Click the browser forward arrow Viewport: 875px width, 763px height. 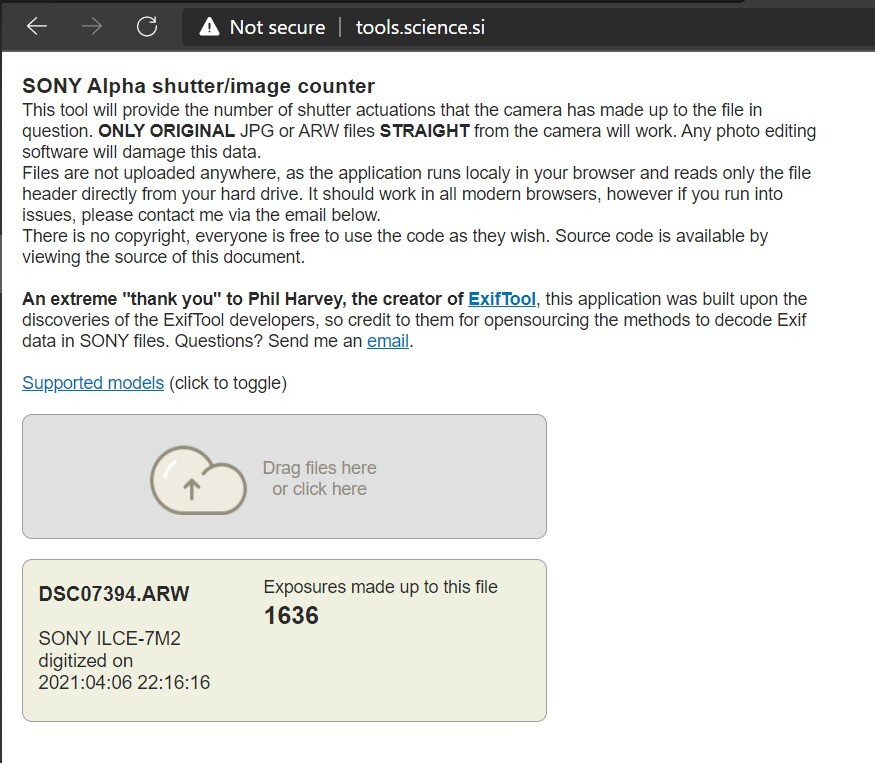(92, 26)
